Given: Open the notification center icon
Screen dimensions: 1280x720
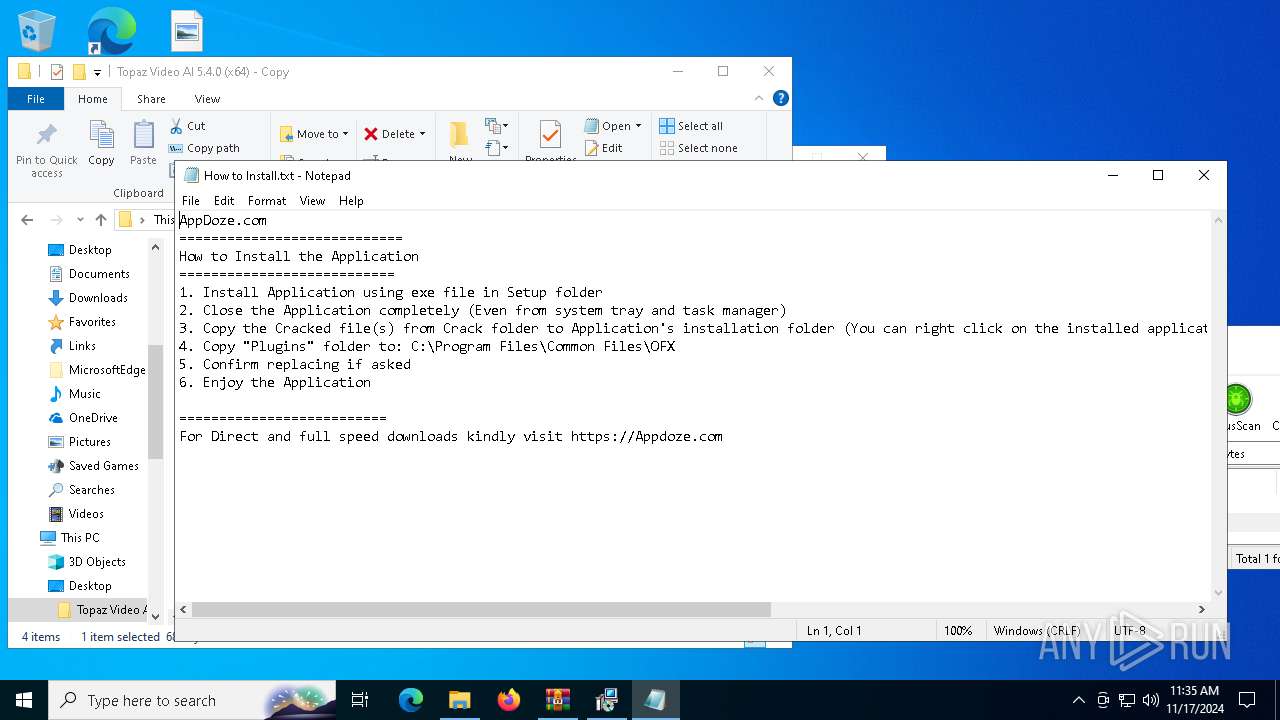Looking at the screenshot, I should click(x=1247, y=700).
